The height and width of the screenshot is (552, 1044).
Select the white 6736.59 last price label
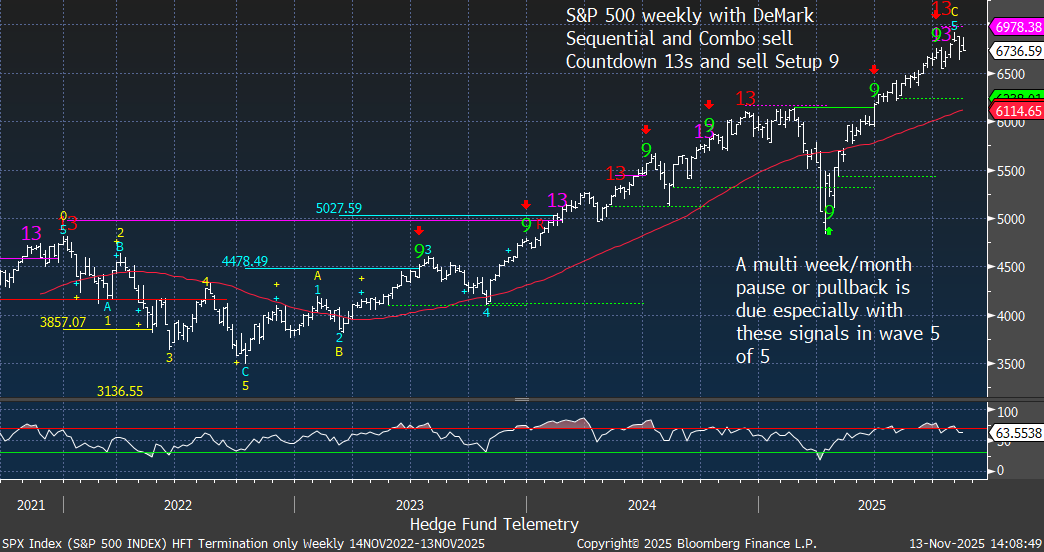click(x=1015, y=50)
